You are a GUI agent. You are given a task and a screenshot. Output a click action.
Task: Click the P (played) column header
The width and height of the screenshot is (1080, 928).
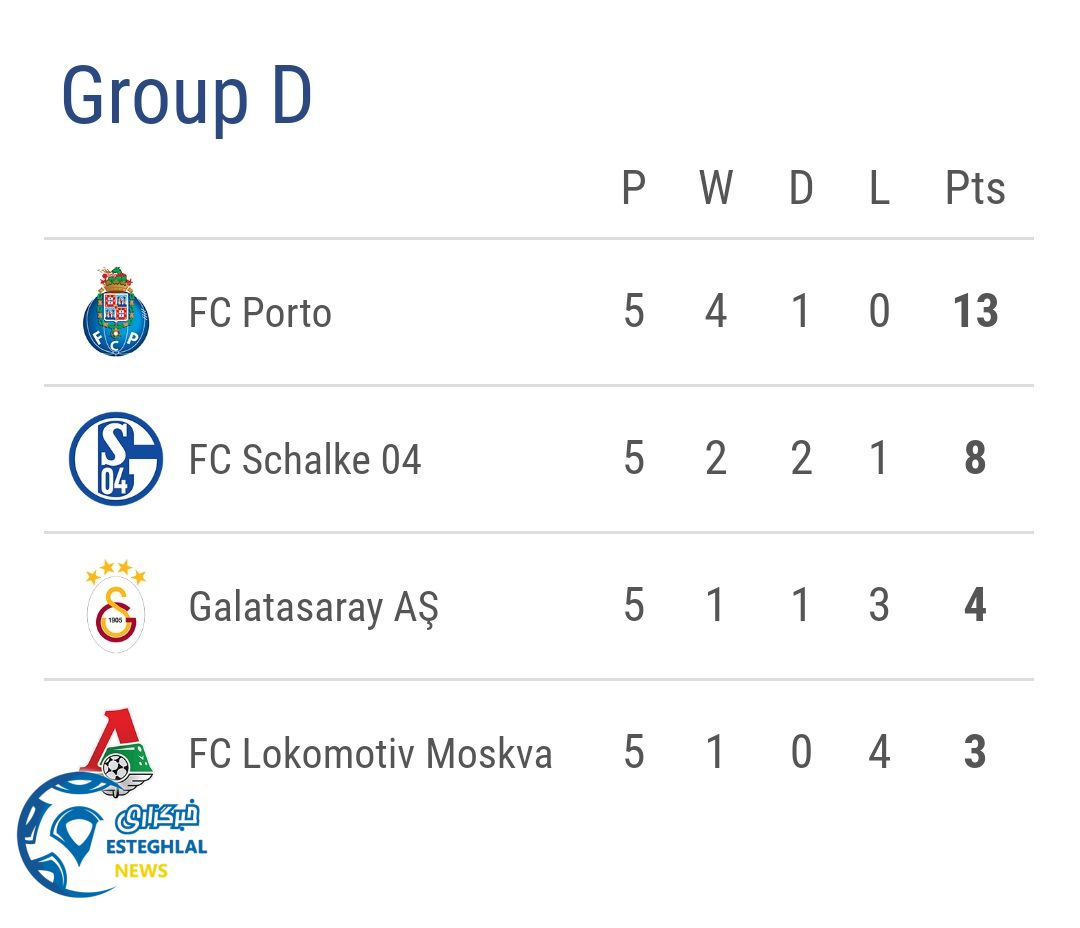633,188
